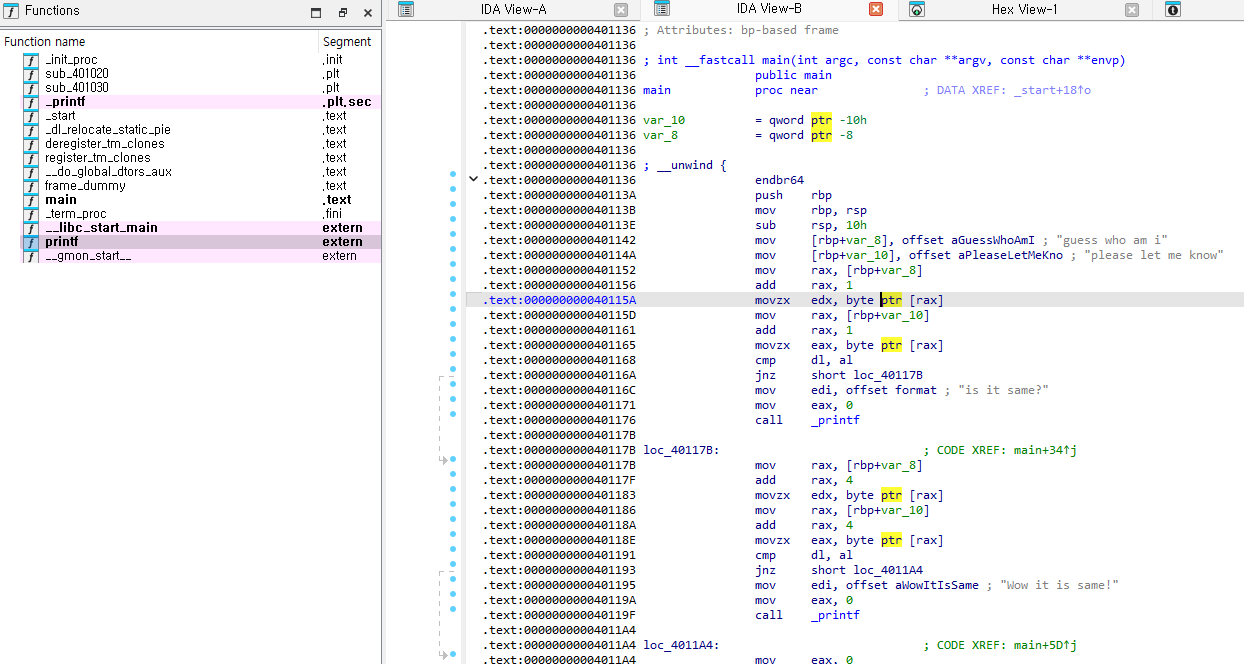Click aWowItIsSame operand
Viewport: 1244px width, 664px height.
(937, 585)
